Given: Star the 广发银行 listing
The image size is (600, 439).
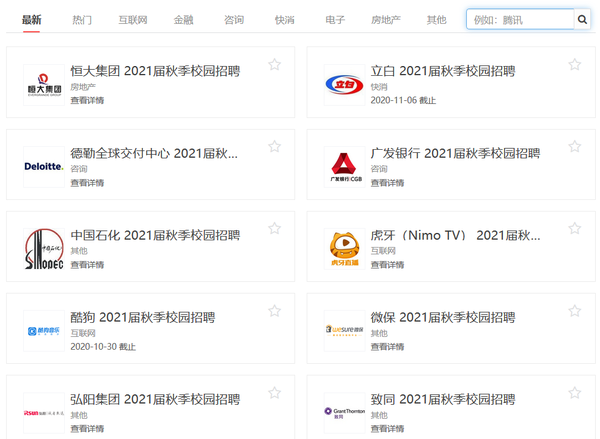Looking at the screenshot, I should coord(575,146).
